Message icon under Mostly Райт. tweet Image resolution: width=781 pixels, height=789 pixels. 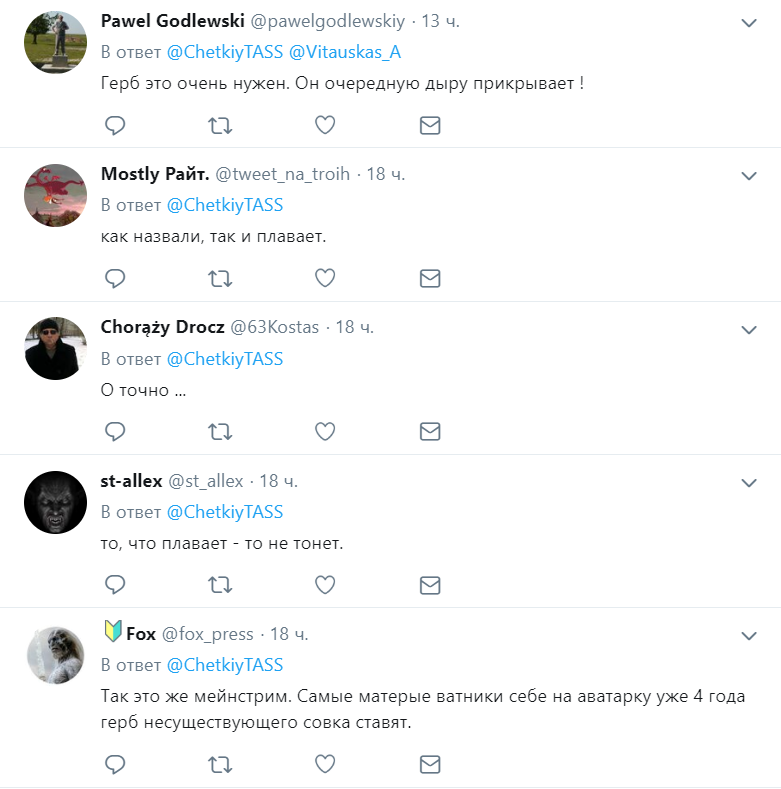point(430,278)
